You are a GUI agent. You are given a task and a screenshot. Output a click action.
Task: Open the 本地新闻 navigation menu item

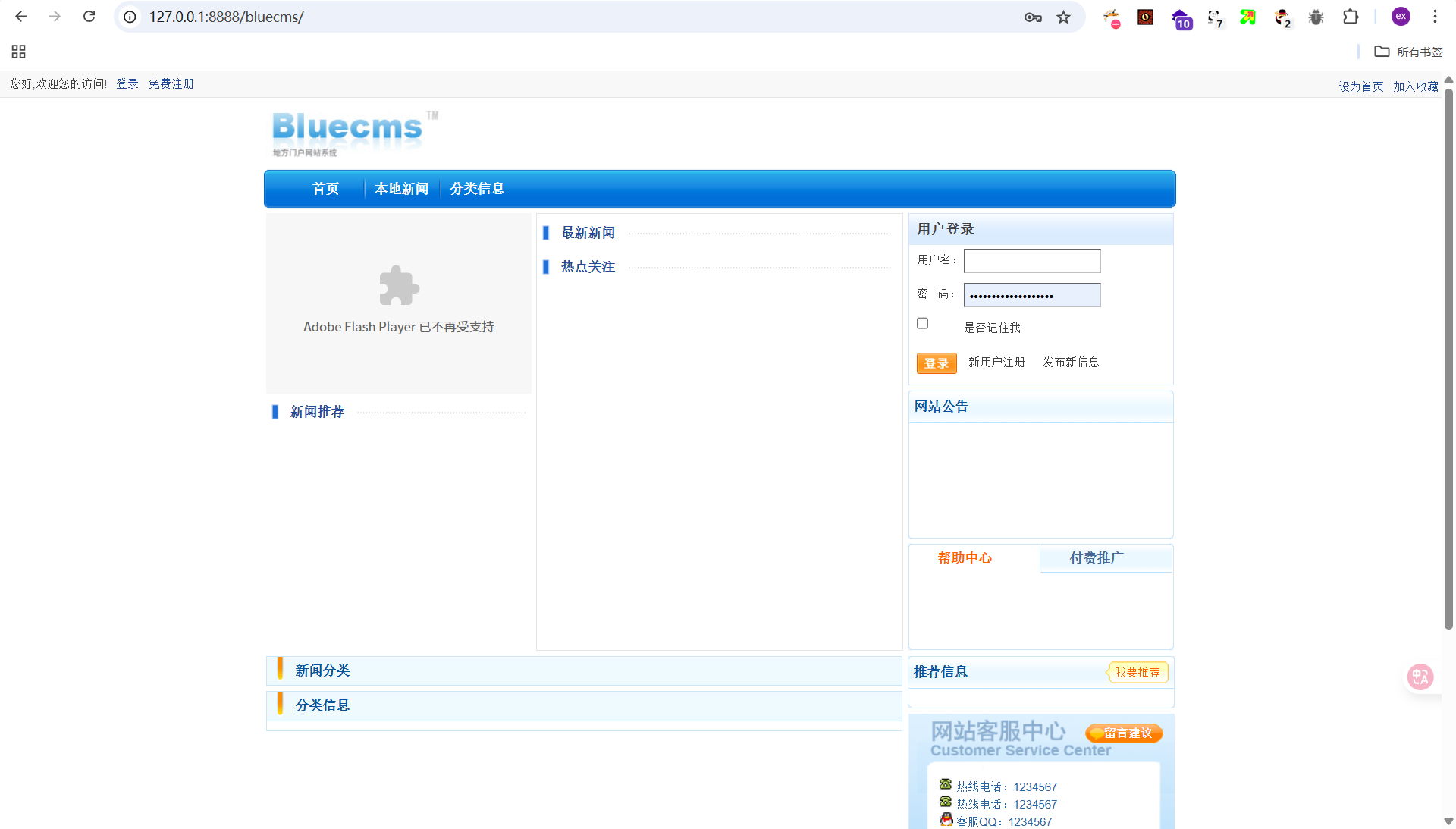click(401, 189)
